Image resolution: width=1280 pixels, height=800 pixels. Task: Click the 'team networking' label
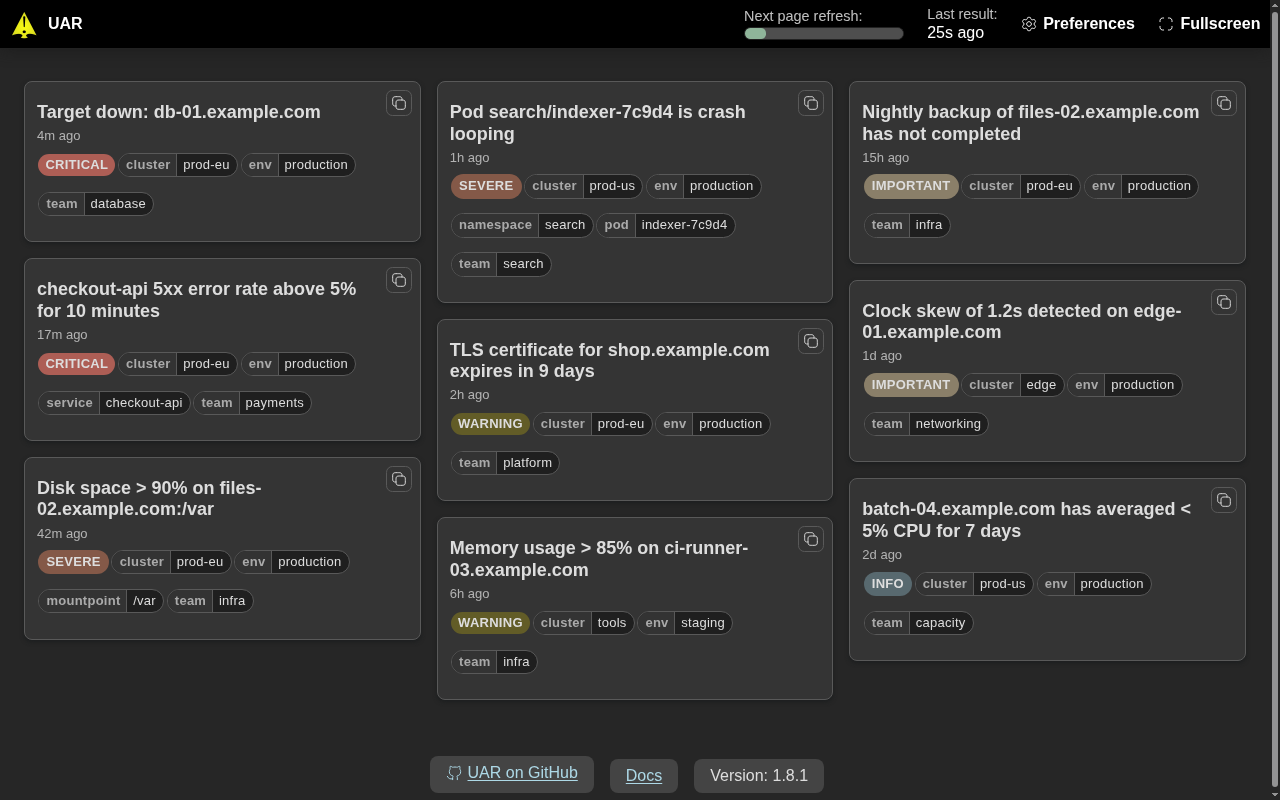(926, 424)
